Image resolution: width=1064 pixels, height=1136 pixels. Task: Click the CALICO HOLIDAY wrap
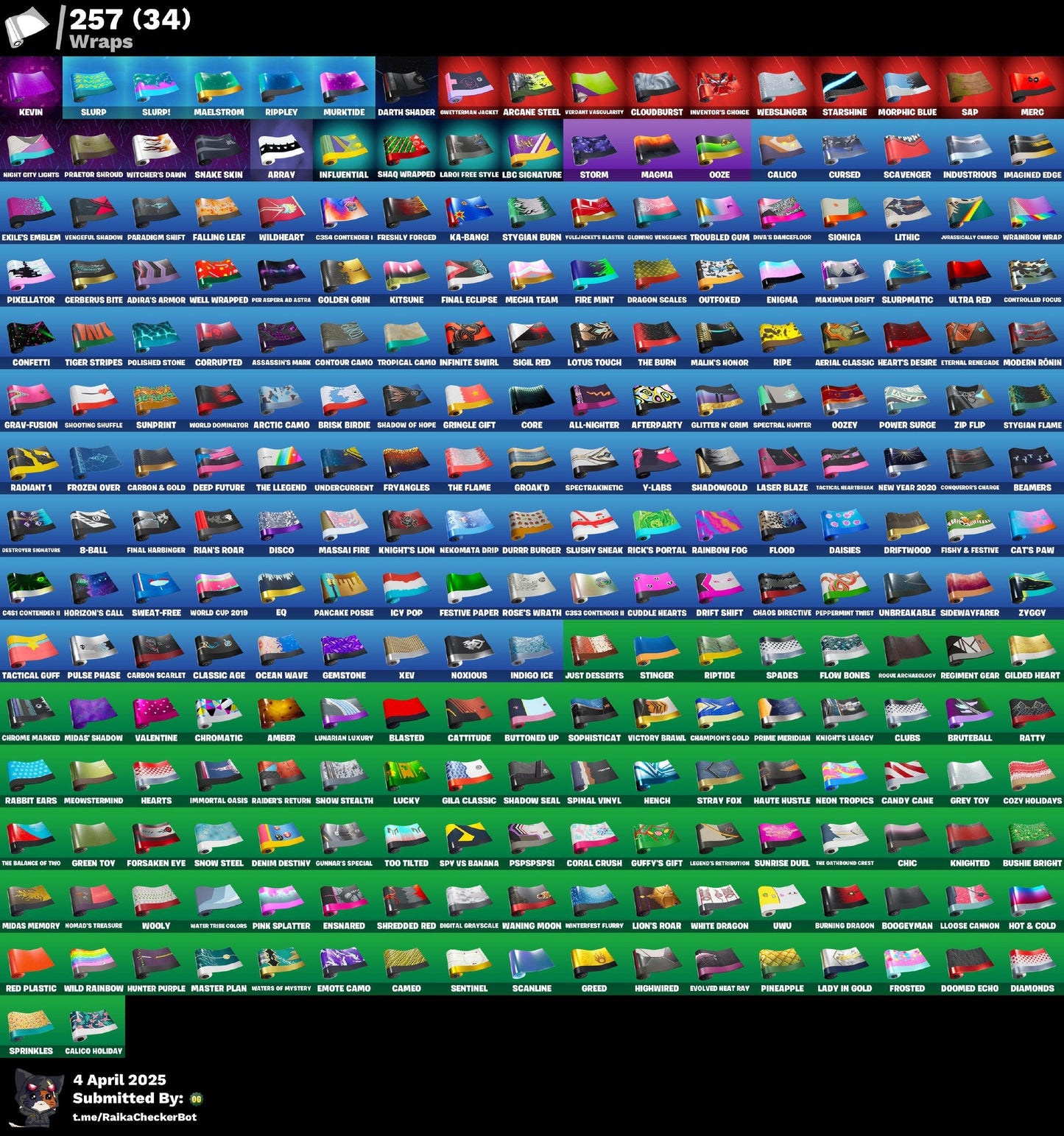coord(94,1023)
